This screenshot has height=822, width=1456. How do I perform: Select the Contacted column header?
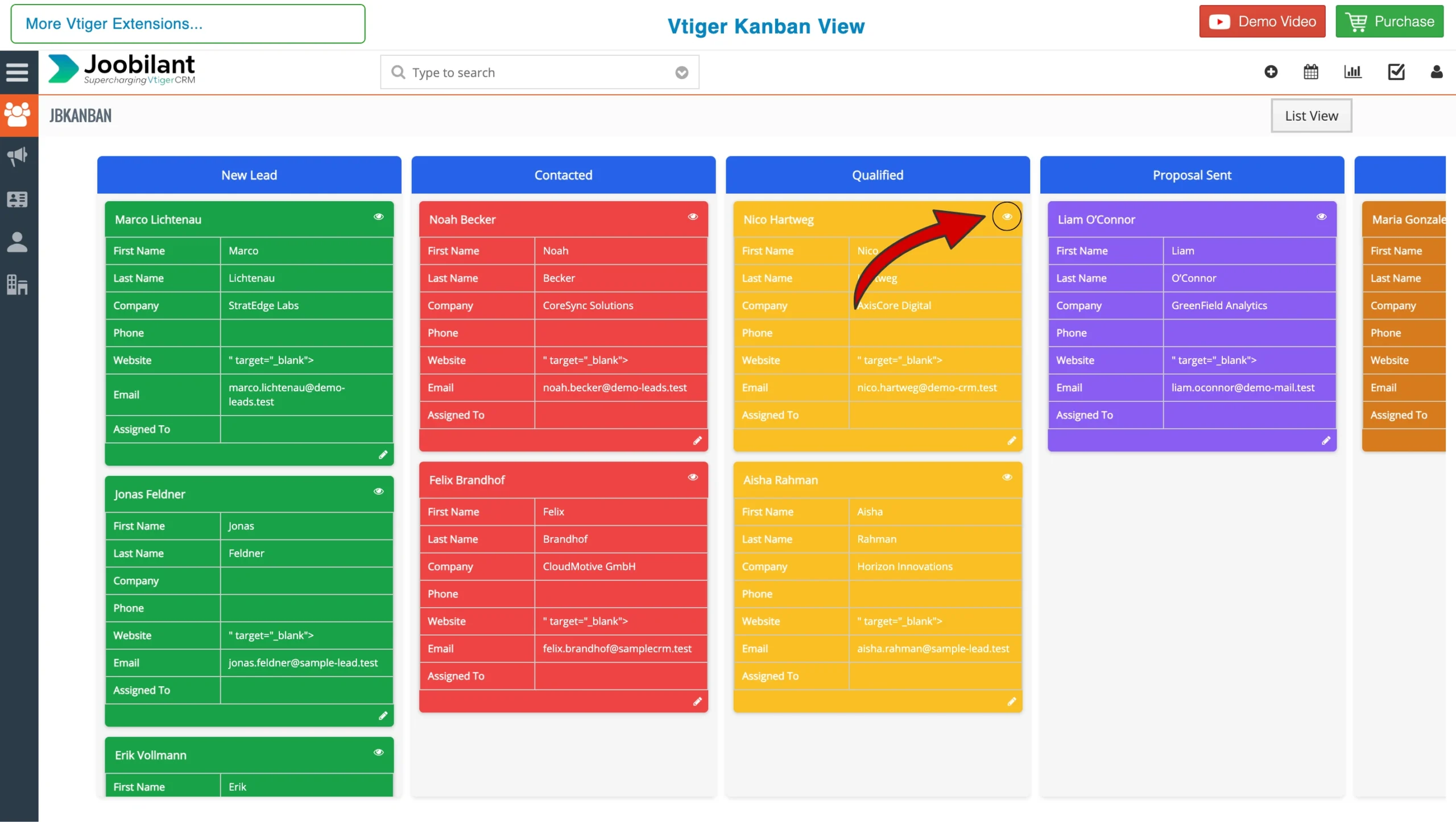click(563, 175)
